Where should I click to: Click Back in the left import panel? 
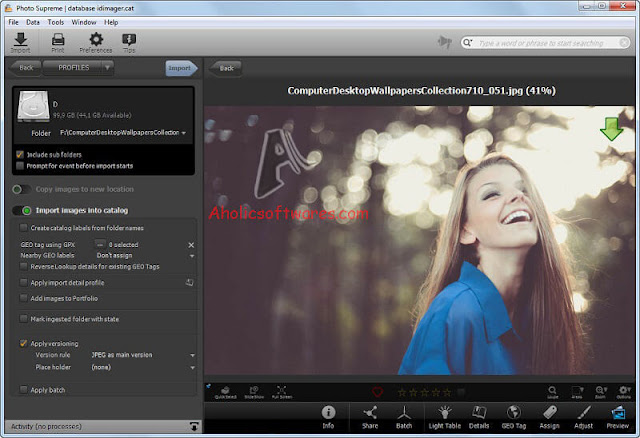point(25,68)
